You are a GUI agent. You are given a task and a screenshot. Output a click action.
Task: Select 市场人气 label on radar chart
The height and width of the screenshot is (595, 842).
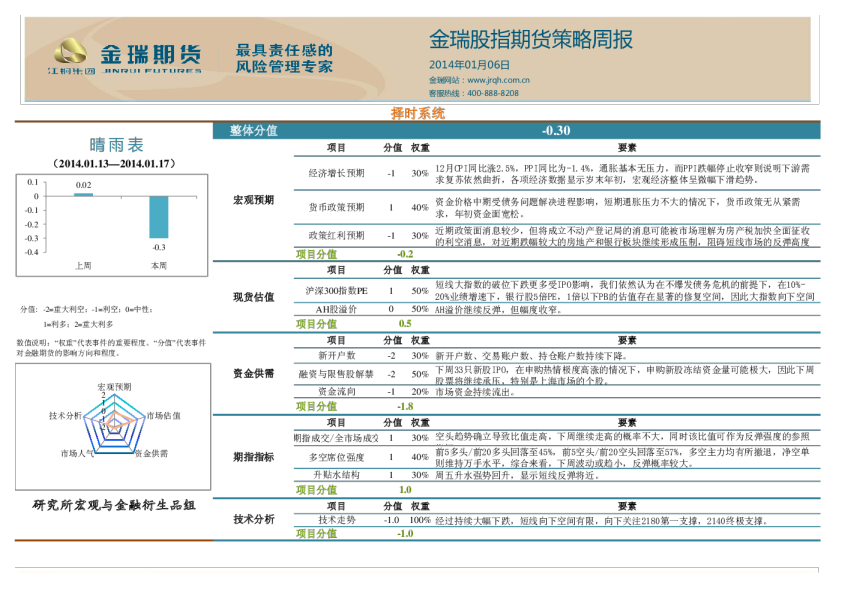click(76, 453)
